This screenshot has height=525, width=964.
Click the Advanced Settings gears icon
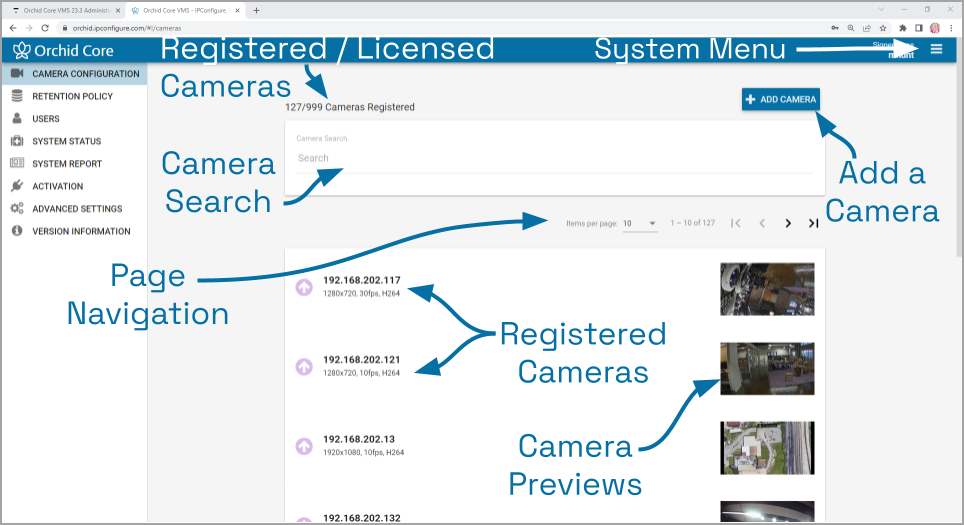(x=17, y=208)
